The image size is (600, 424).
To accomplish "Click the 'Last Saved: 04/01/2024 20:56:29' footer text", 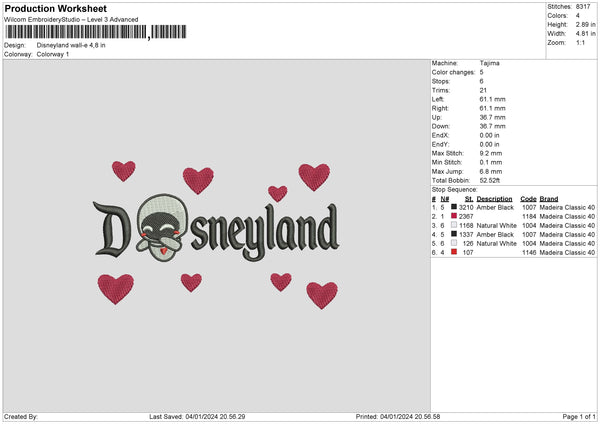I will pos(197,417).
